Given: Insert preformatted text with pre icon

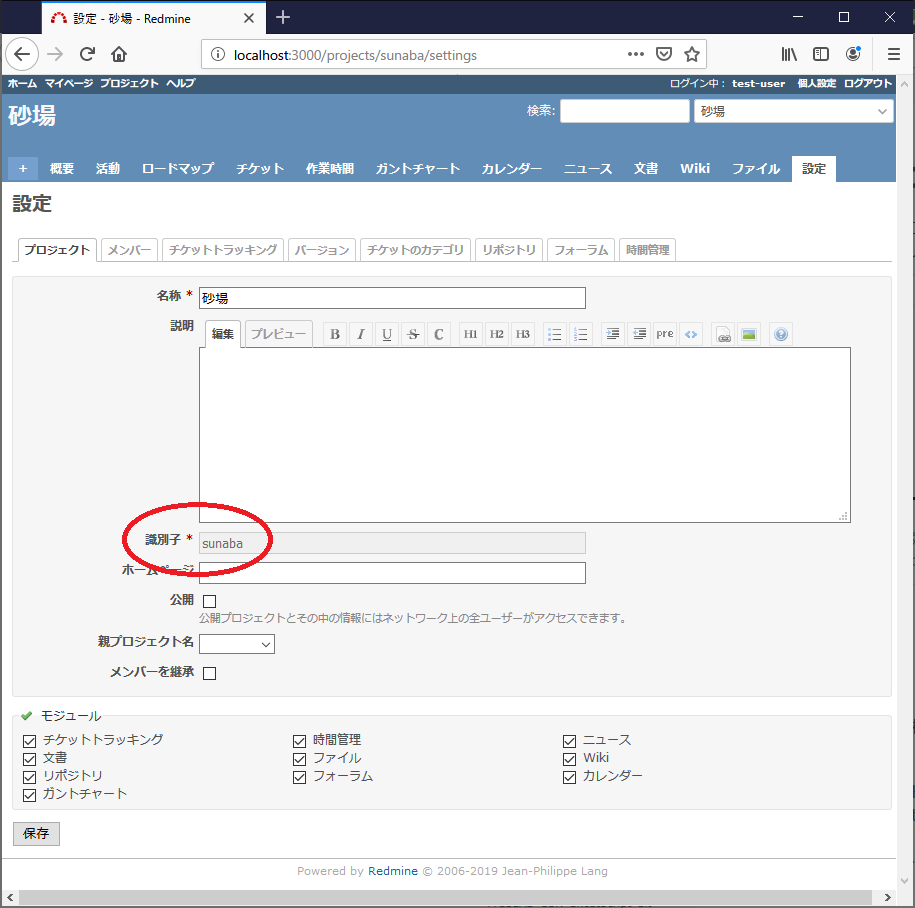Looking at the screenshot, I should (665, 334).
